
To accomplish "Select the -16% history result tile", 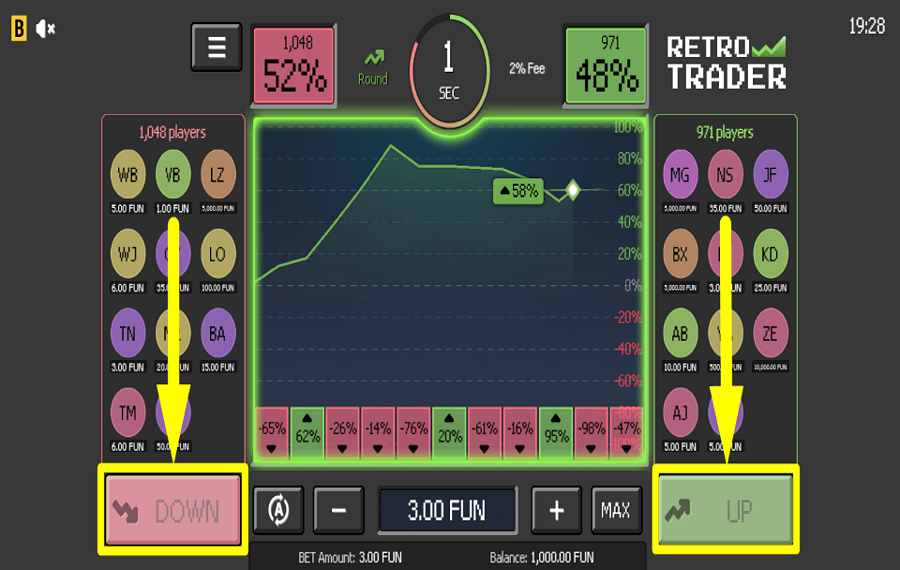I will click(521, 433).
